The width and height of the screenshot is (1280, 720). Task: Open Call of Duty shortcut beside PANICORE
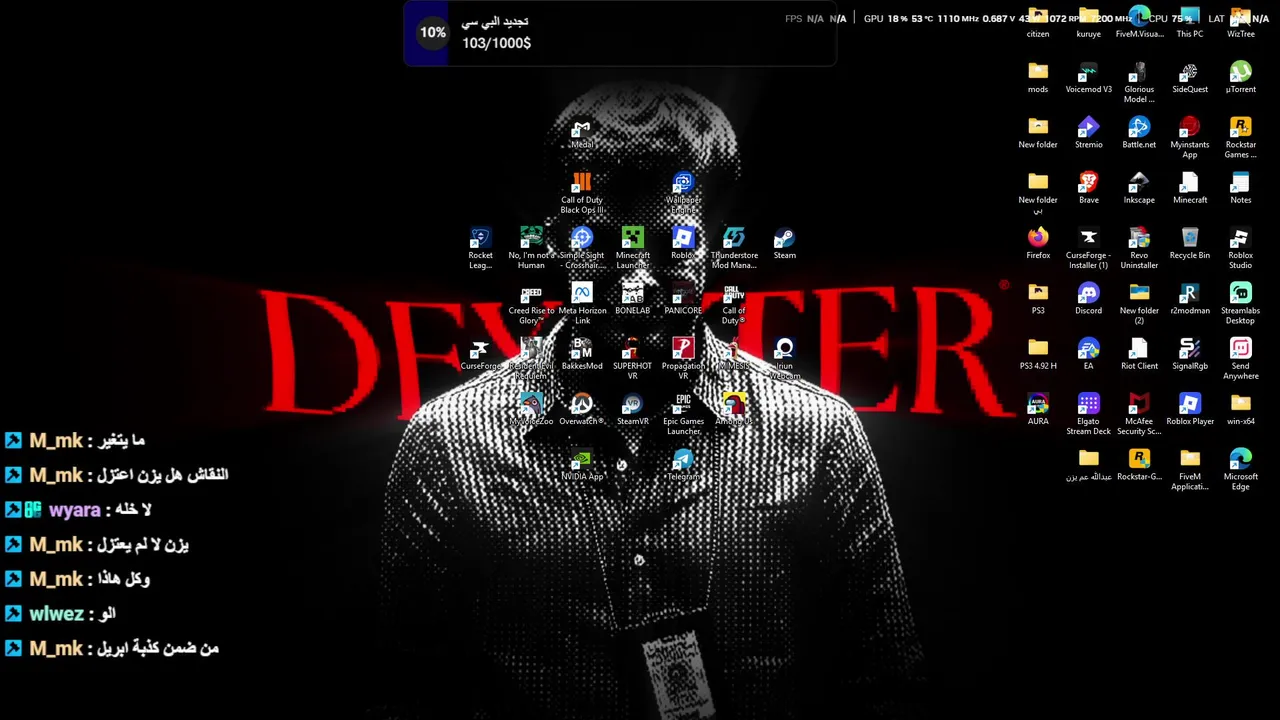(x=734, y=304)
